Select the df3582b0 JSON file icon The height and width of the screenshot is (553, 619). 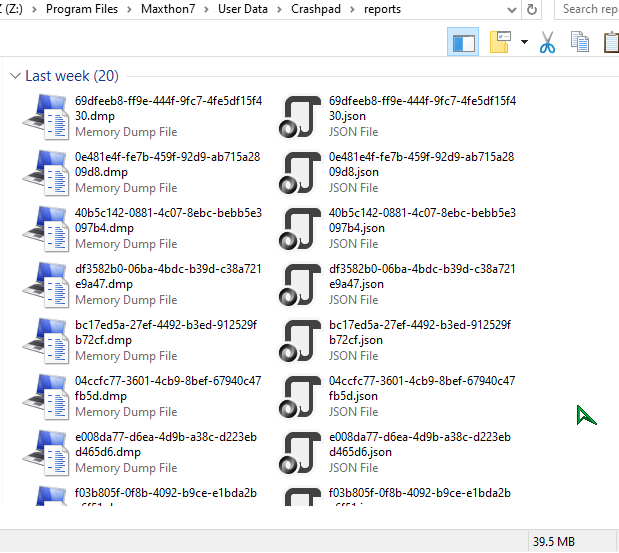(299, 284)
